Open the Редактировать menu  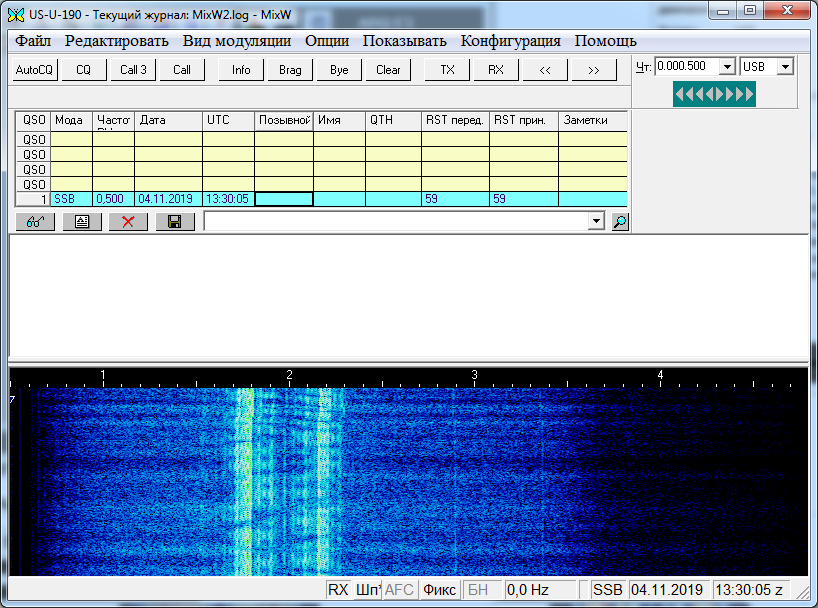[116, 41]
